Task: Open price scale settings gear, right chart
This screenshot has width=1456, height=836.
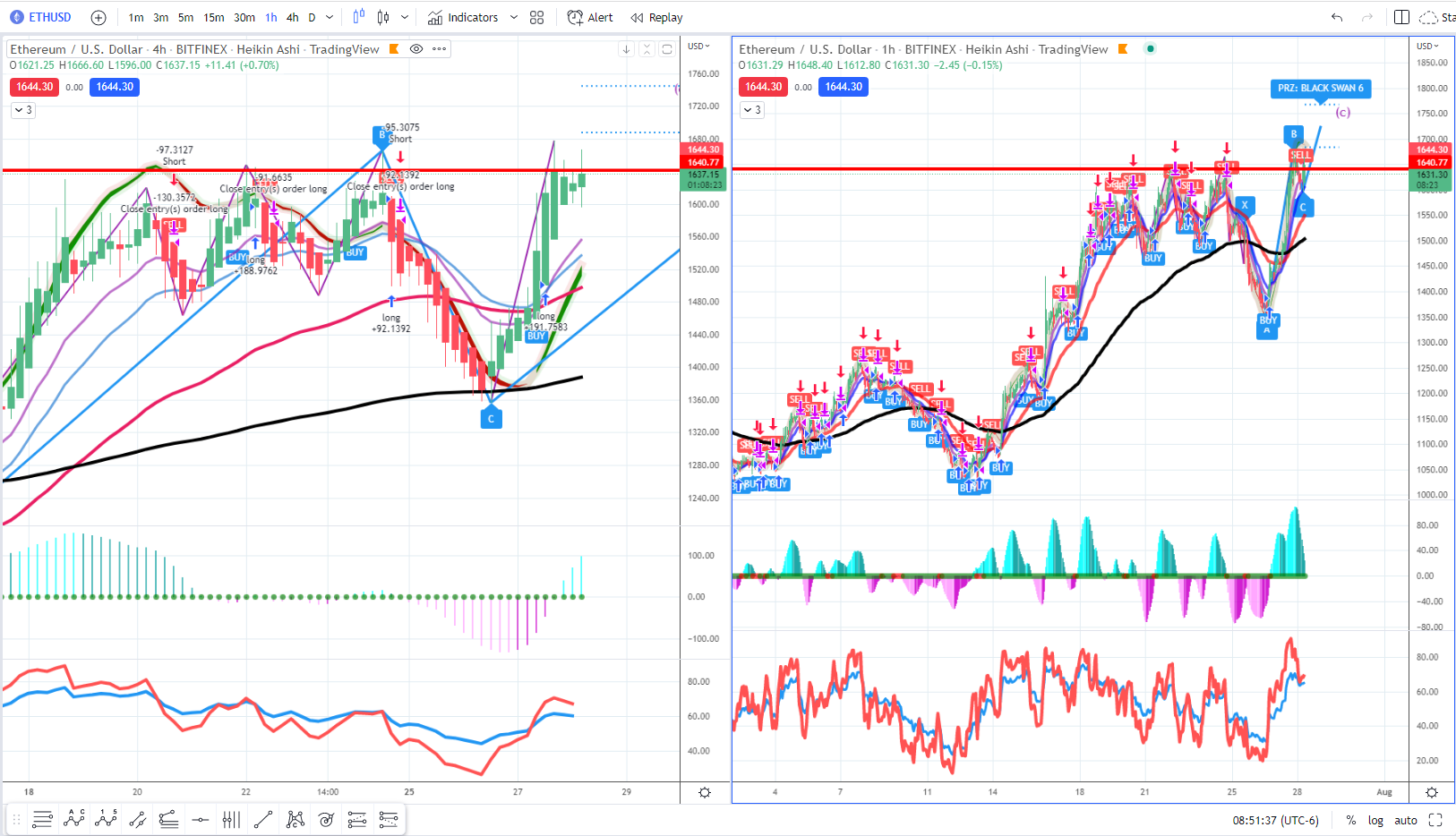Action: 1432,792
